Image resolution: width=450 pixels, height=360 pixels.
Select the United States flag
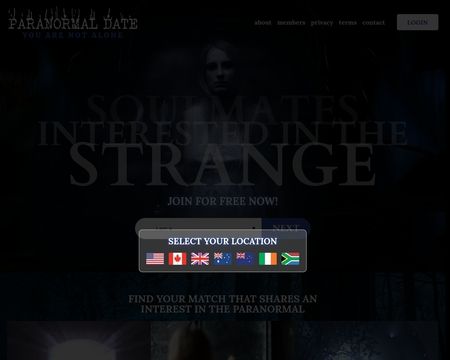click(x=155, y=259)
